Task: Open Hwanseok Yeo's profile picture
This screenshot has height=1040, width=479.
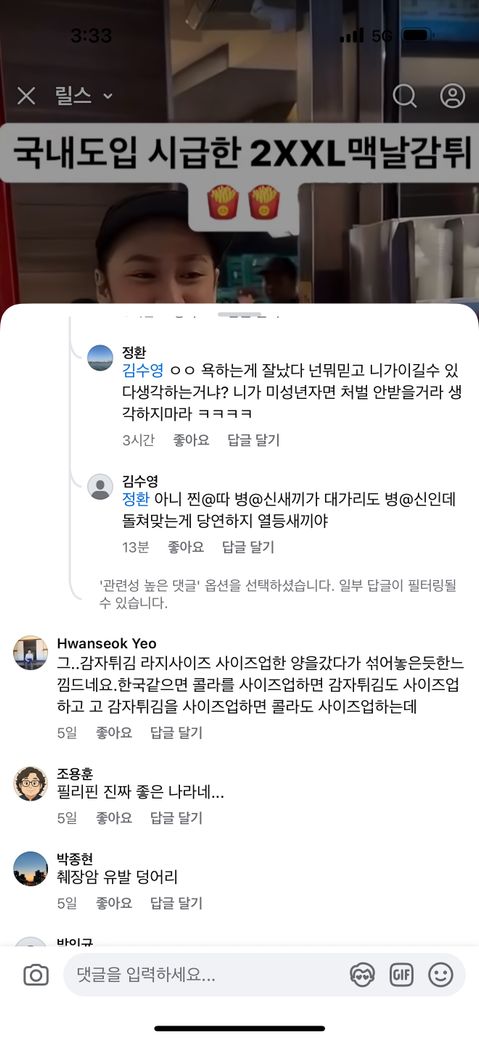Action: (x=31, y=653)
